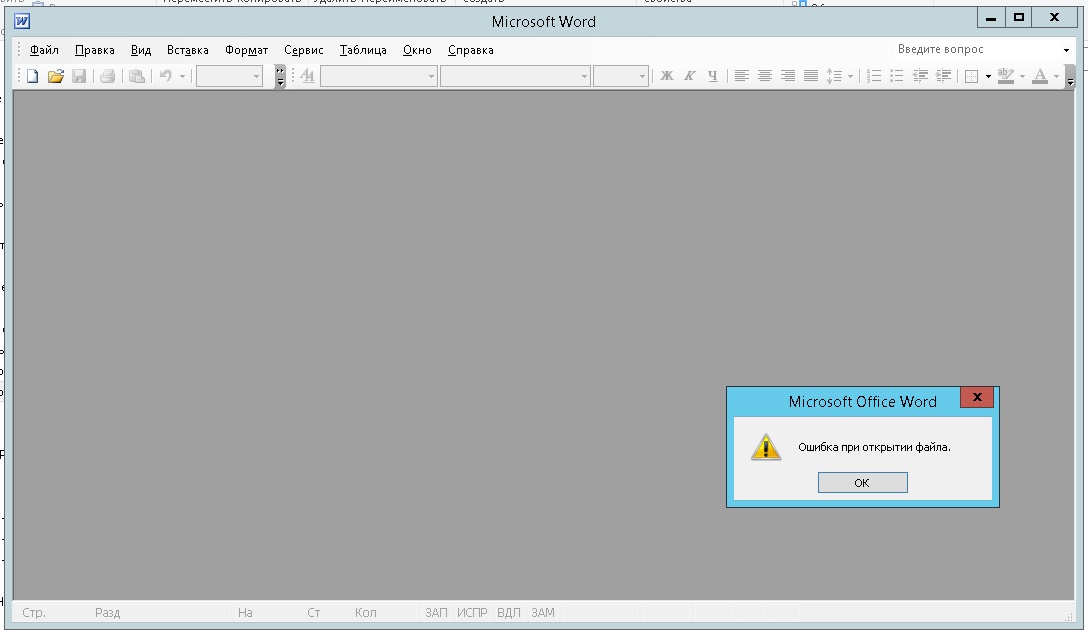Click ИСПР indicator in status bar
The image size is (1088, 630).
click(473, 613)
